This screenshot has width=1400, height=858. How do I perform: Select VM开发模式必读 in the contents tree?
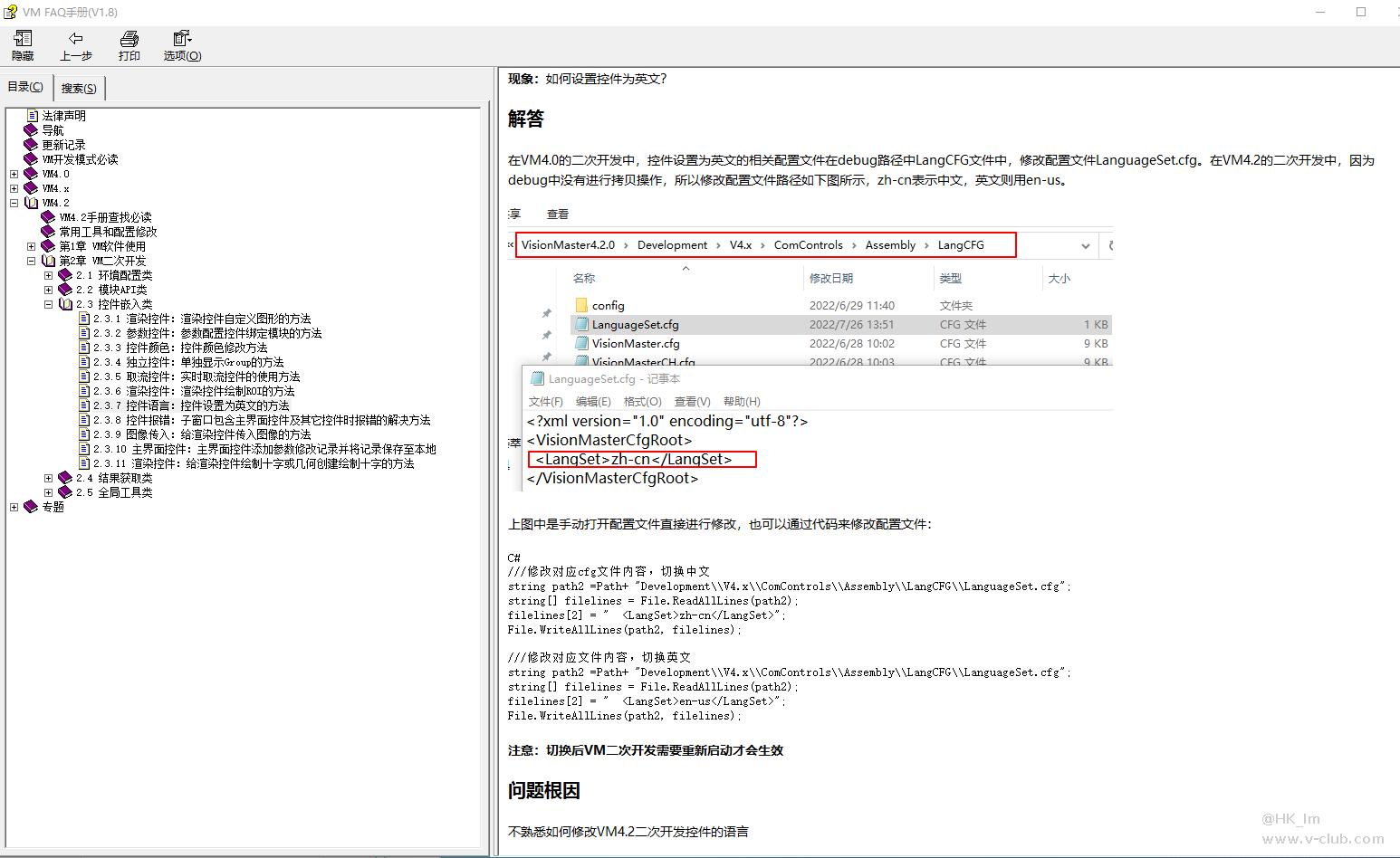80,159
